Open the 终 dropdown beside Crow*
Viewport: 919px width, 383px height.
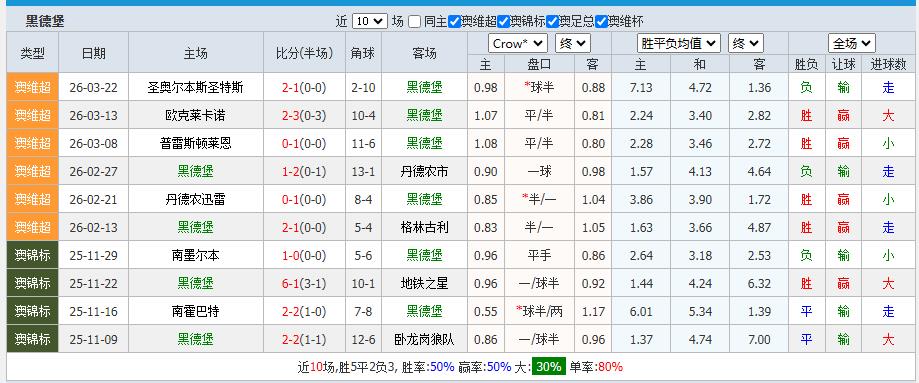tap(573, 43)
